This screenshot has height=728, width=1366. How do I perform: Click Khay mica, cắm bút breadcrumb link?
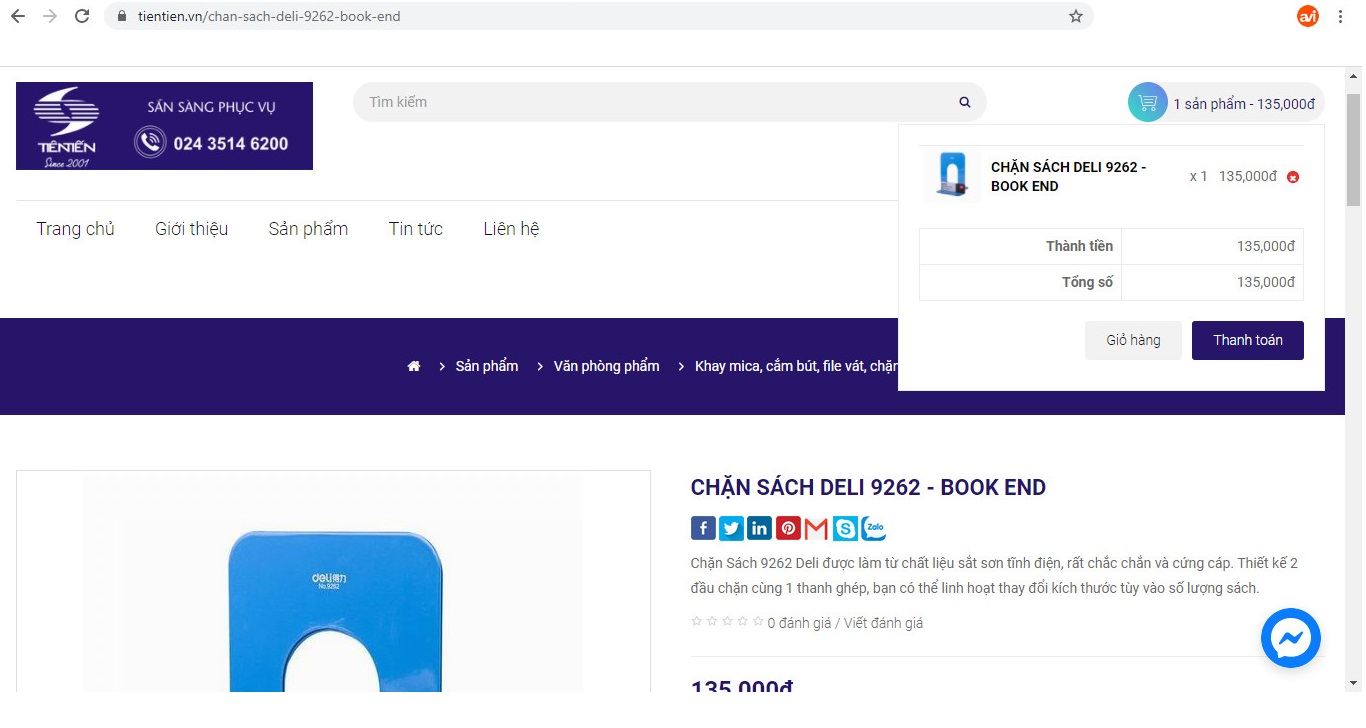tap(796, 366)
